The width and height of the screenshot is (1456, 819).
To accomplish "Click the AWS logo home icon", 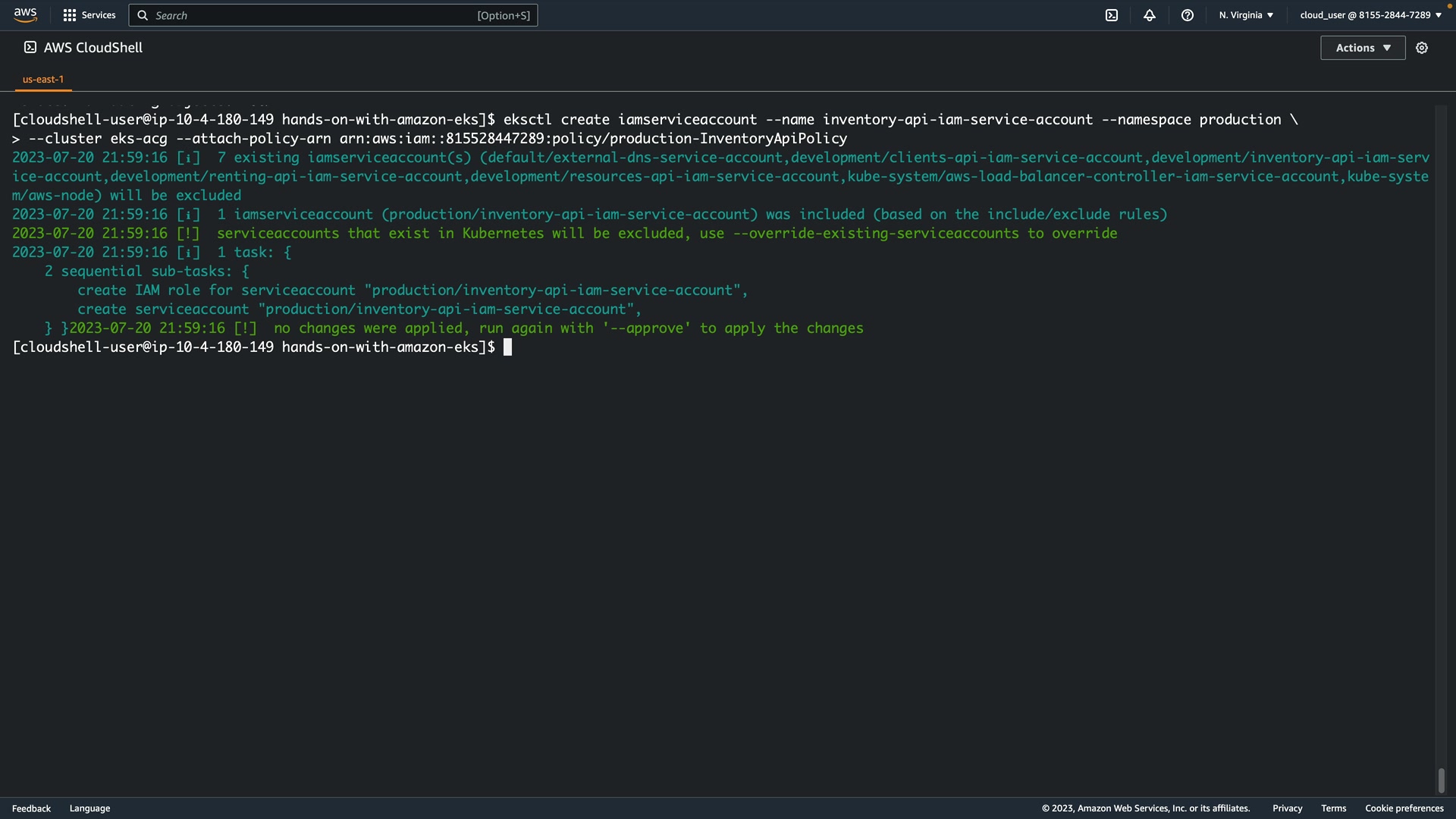I will (x=25, y=14).
